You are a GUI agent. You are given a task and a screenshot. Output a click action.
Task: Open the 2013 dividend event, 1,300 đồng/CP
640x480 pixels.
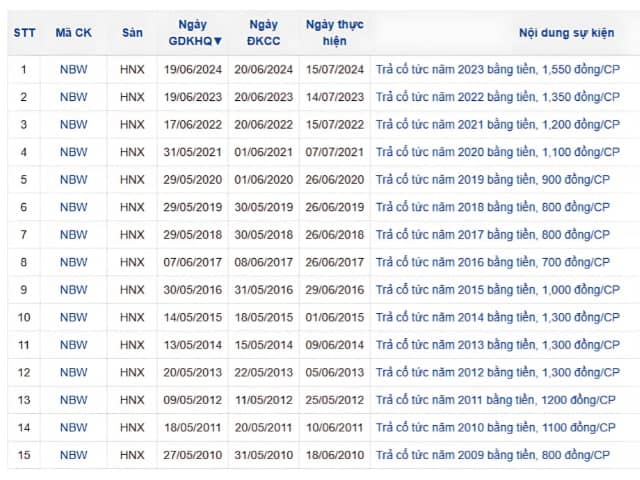(498, 345)
